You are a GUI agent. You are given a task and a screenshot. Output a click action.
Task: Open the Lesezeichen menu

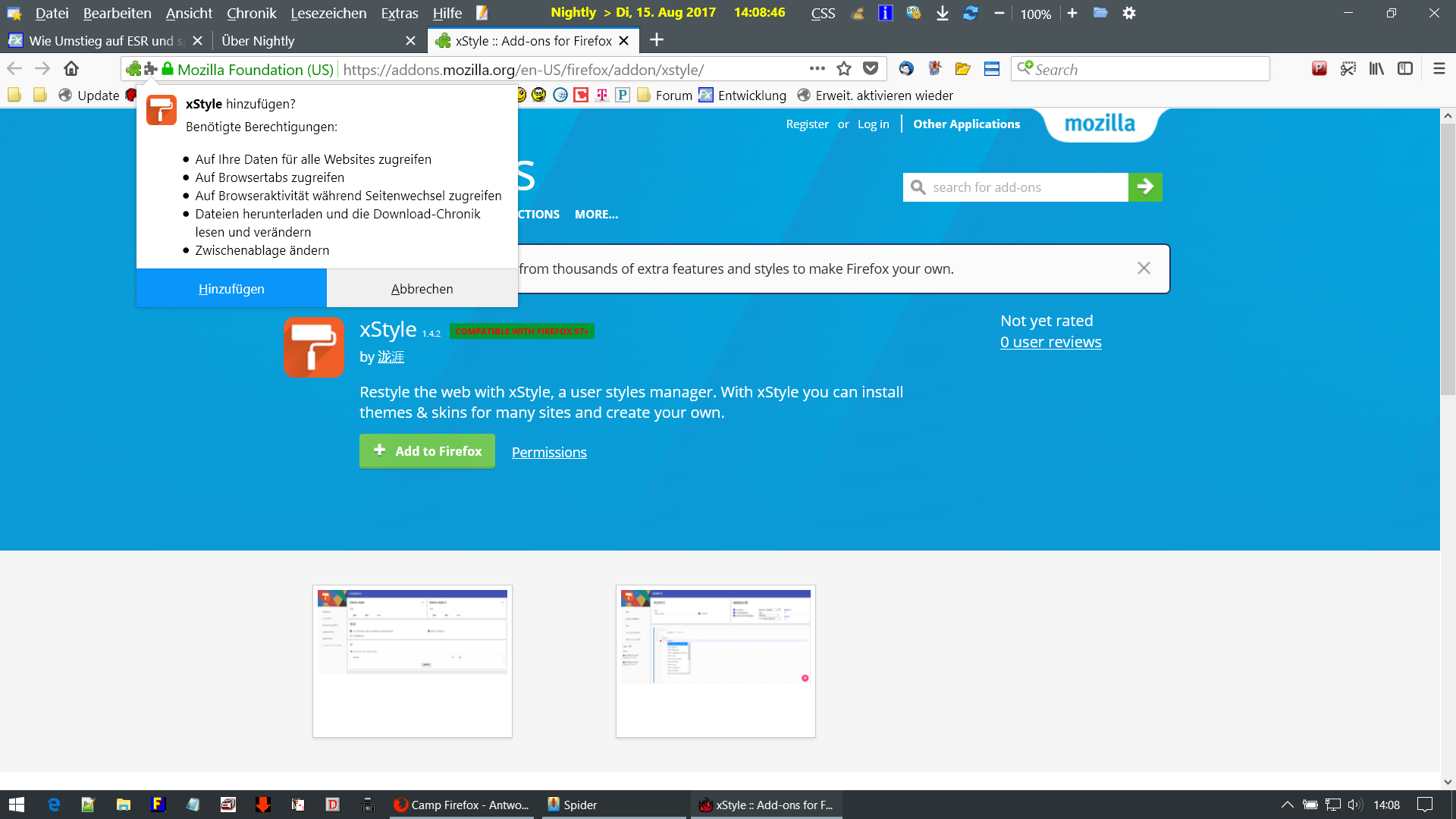328,13
